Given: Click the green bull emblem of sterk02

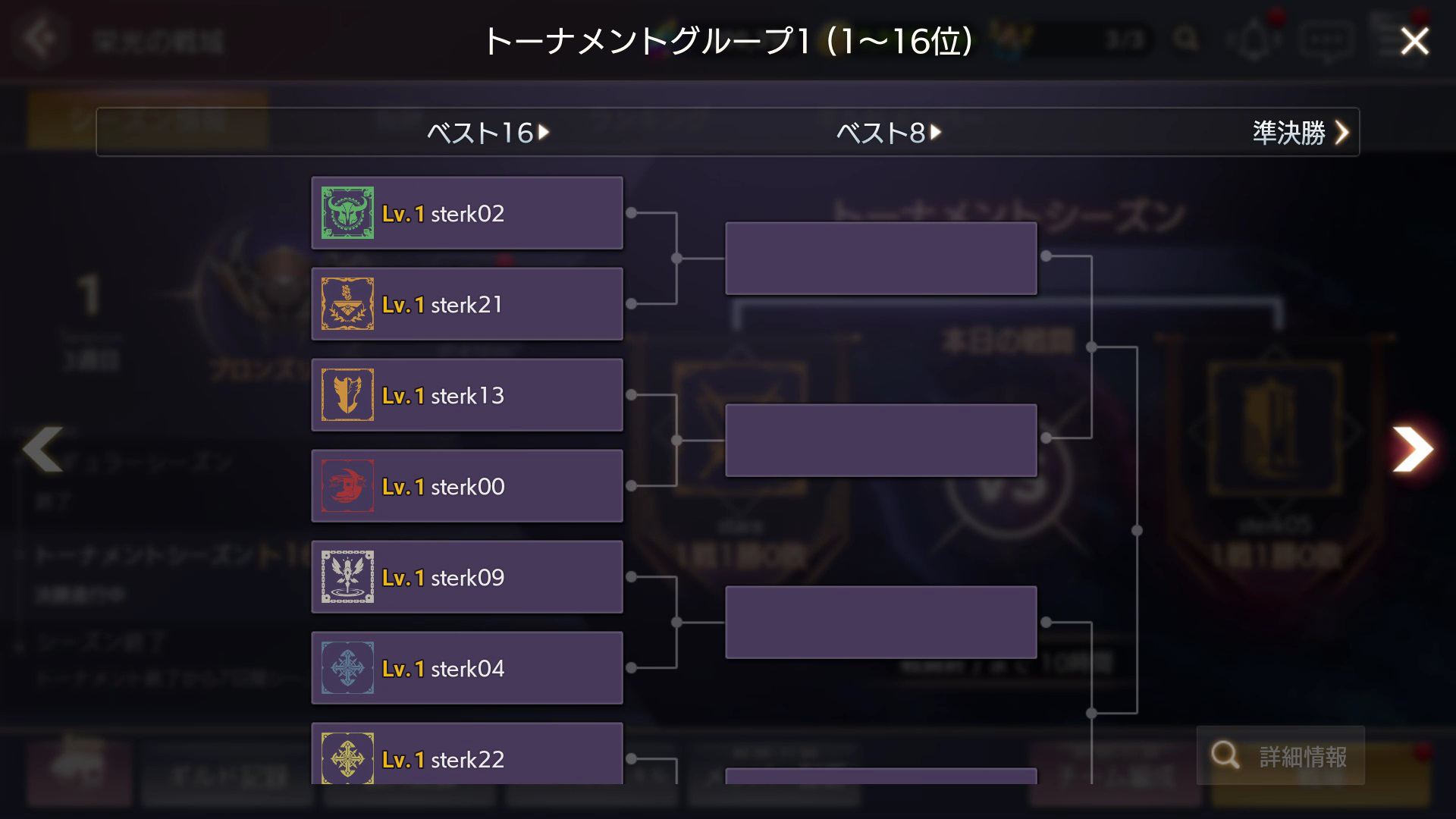Looking at the screenshot, I should point(347,213).
